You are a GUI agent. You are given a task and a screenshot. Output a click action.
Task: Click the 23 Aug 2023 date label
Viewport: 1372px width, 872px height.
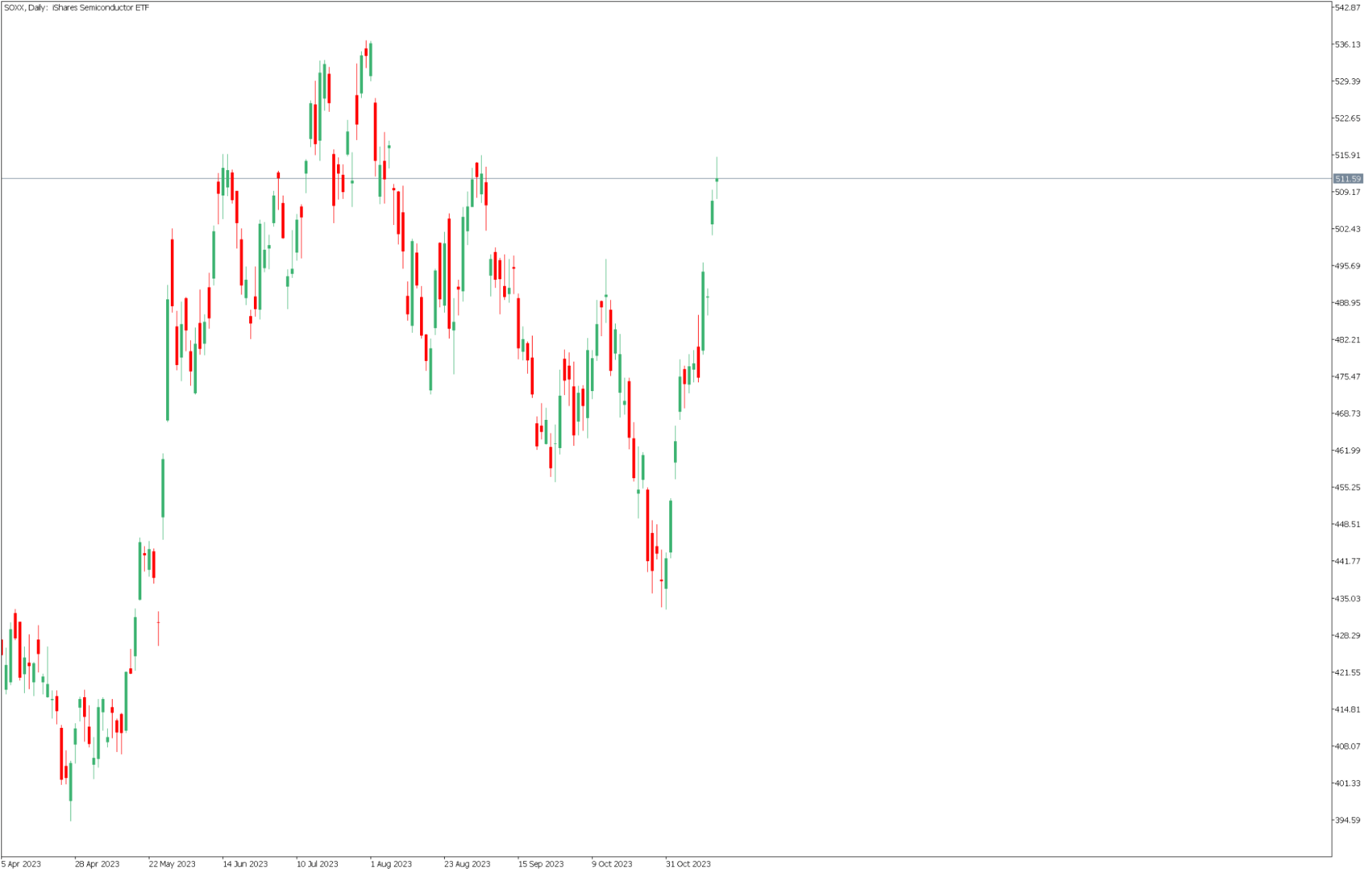pos(467,864)
